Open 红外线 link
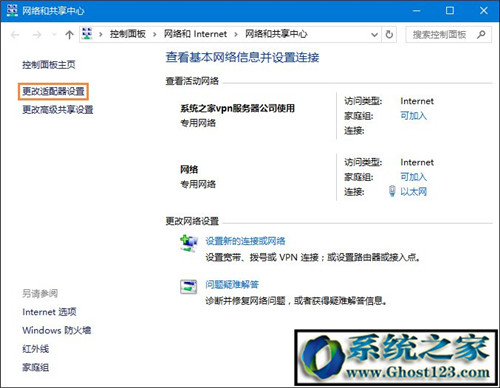Screen dimensions: 500x388 click(x=36, y=349)
